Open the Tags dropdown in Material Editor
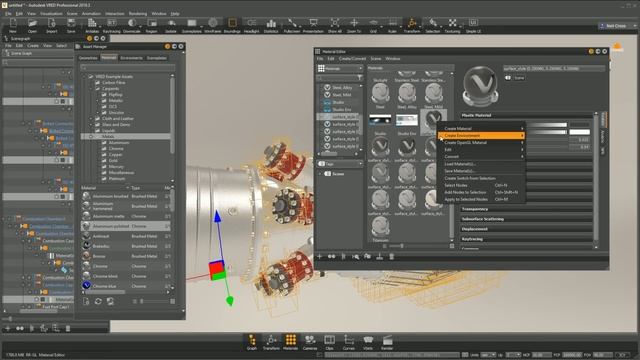Viewport: 640px width, 360px height. coord(340,164)
